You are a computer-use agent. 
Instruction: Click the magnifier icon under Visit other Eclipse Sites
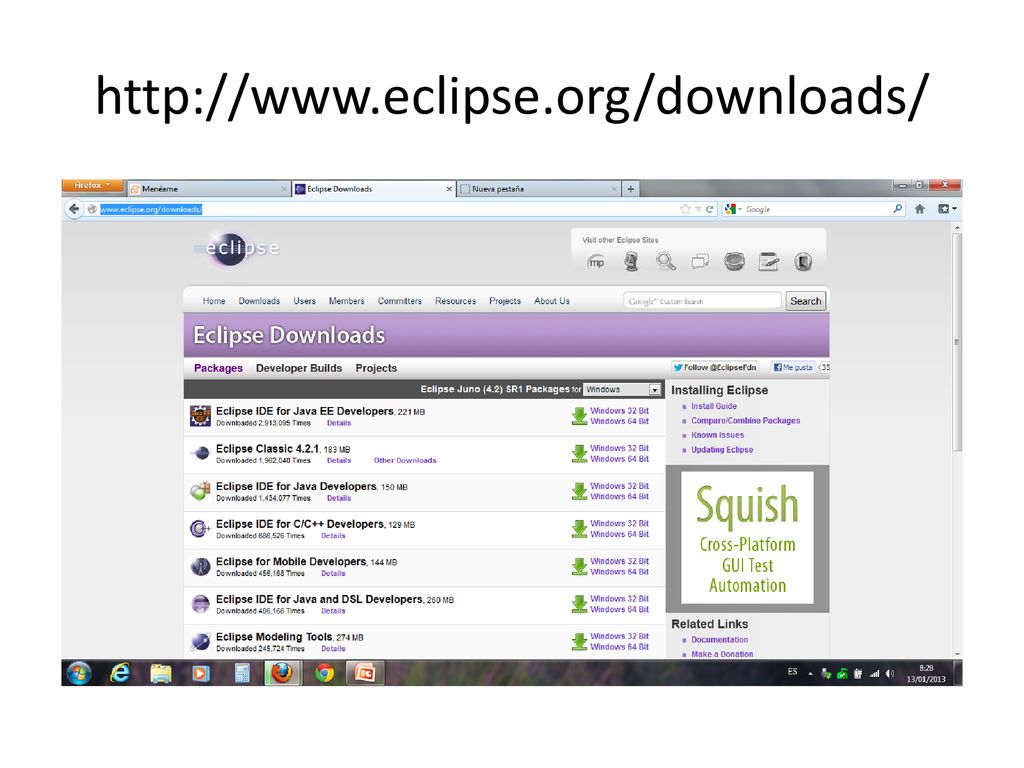click(x=665, y=262)
